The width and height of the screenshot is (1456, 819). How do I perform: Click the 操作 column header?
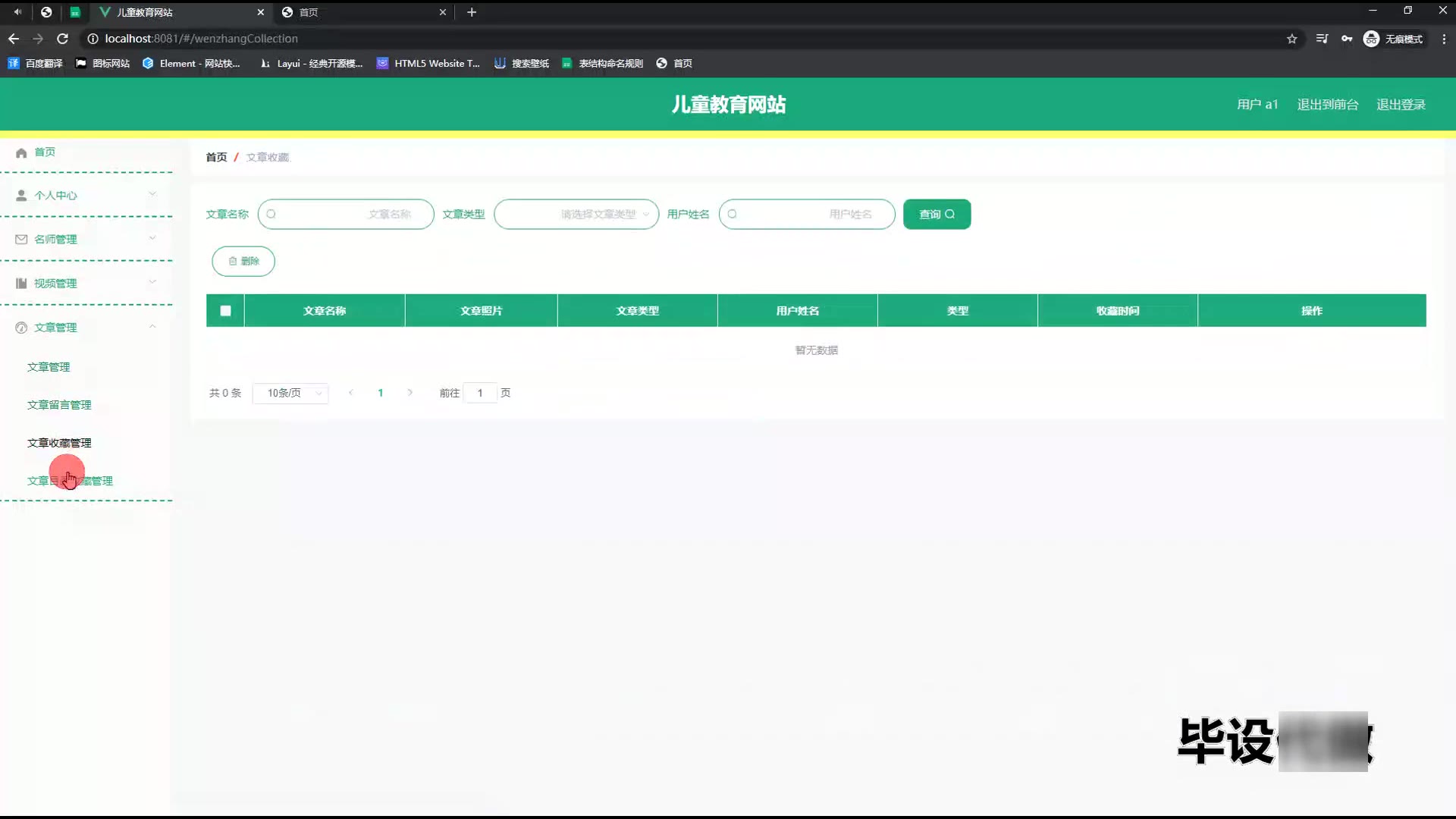[x=1311, y=311]
